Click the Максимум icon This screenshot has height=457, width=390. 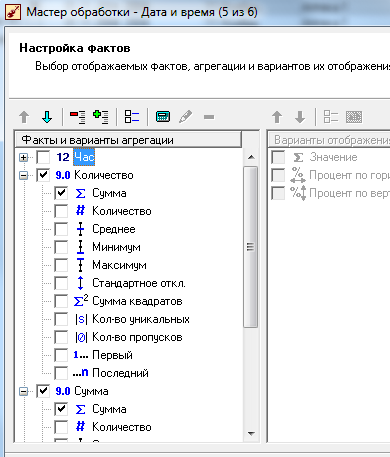(80, 265)
